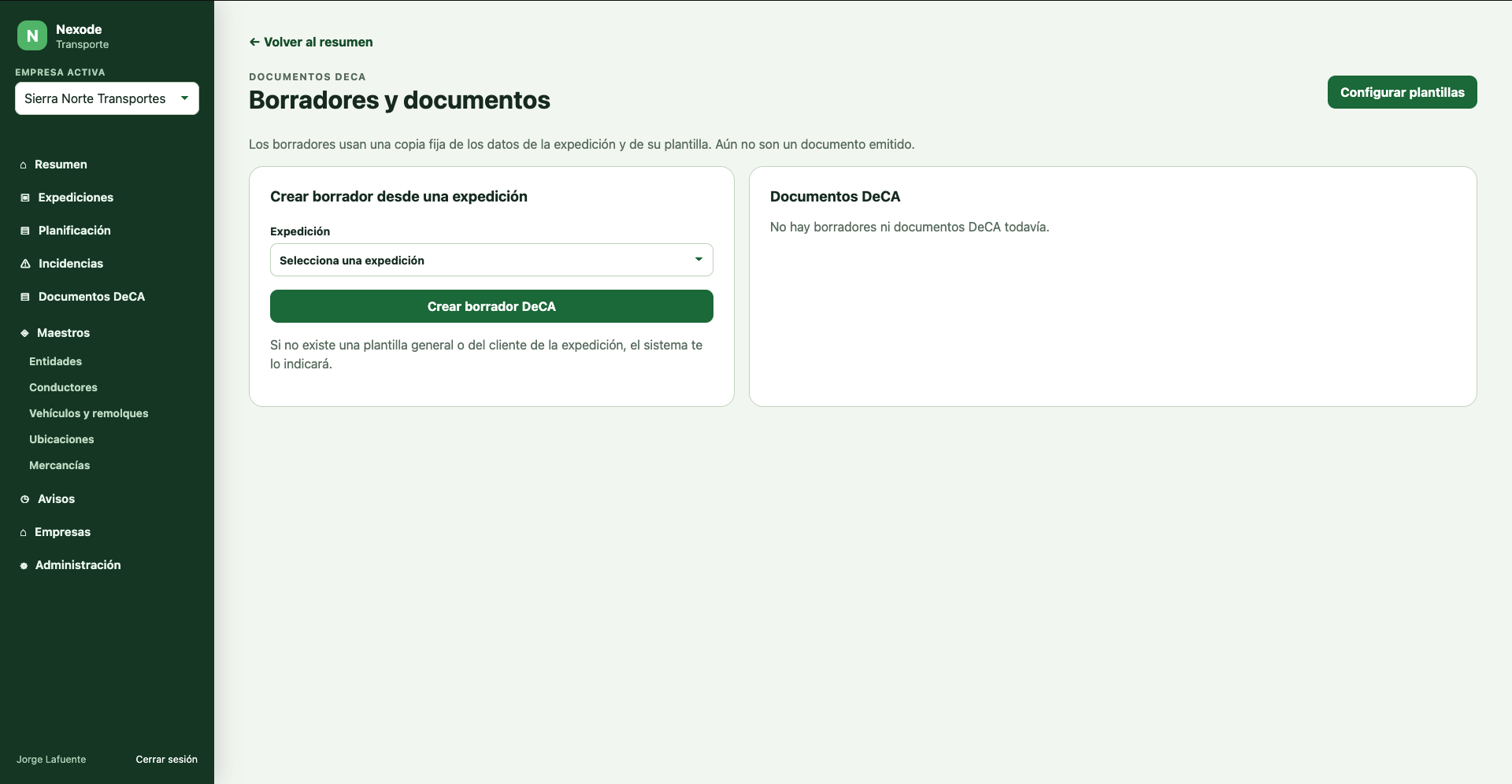
Task: Open the Sierra Norte Transportes company dropdown
Action: point(107,98)
